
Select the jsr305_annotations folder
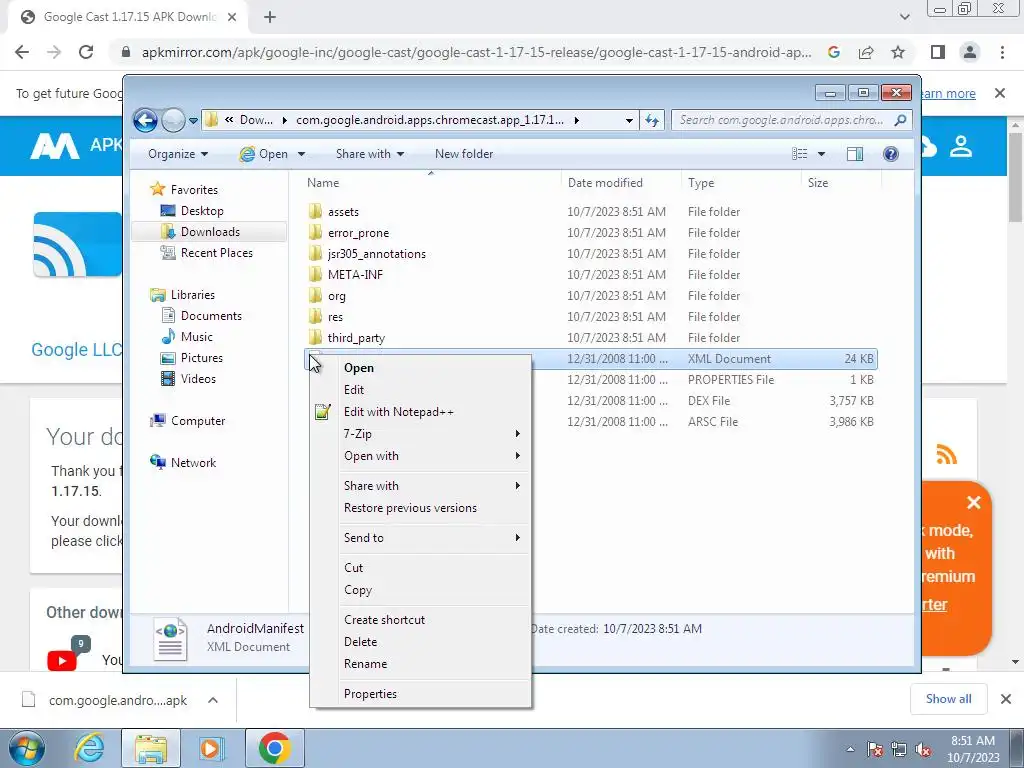point(376,253)
